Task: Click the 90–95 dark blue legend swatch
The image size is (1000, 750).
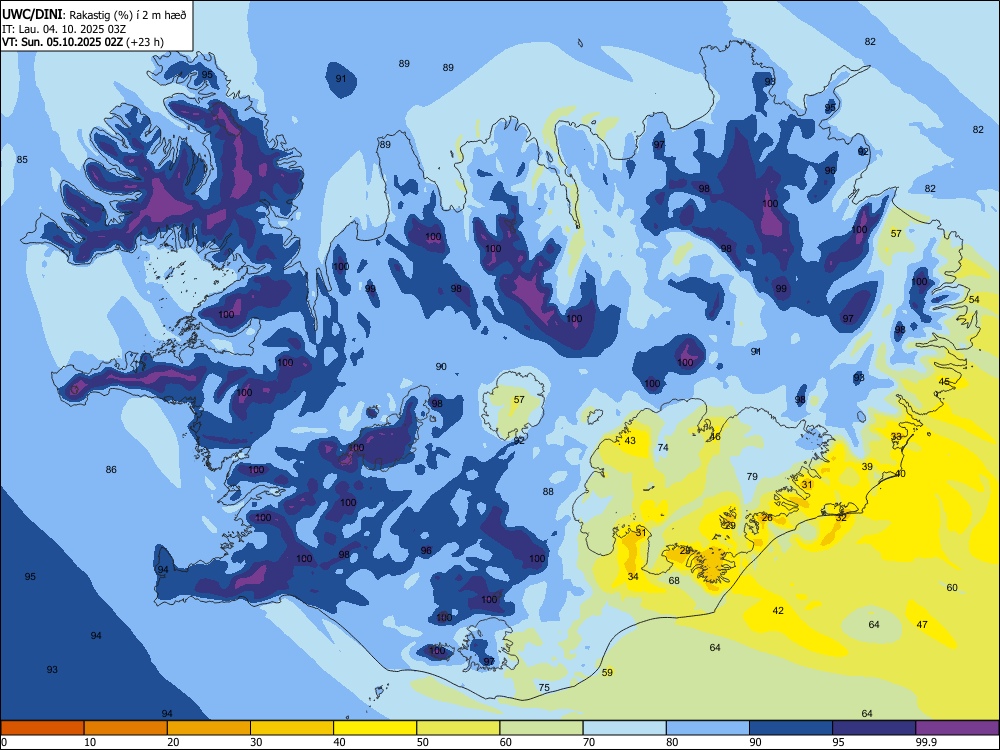Action: [x=791, y=728]
